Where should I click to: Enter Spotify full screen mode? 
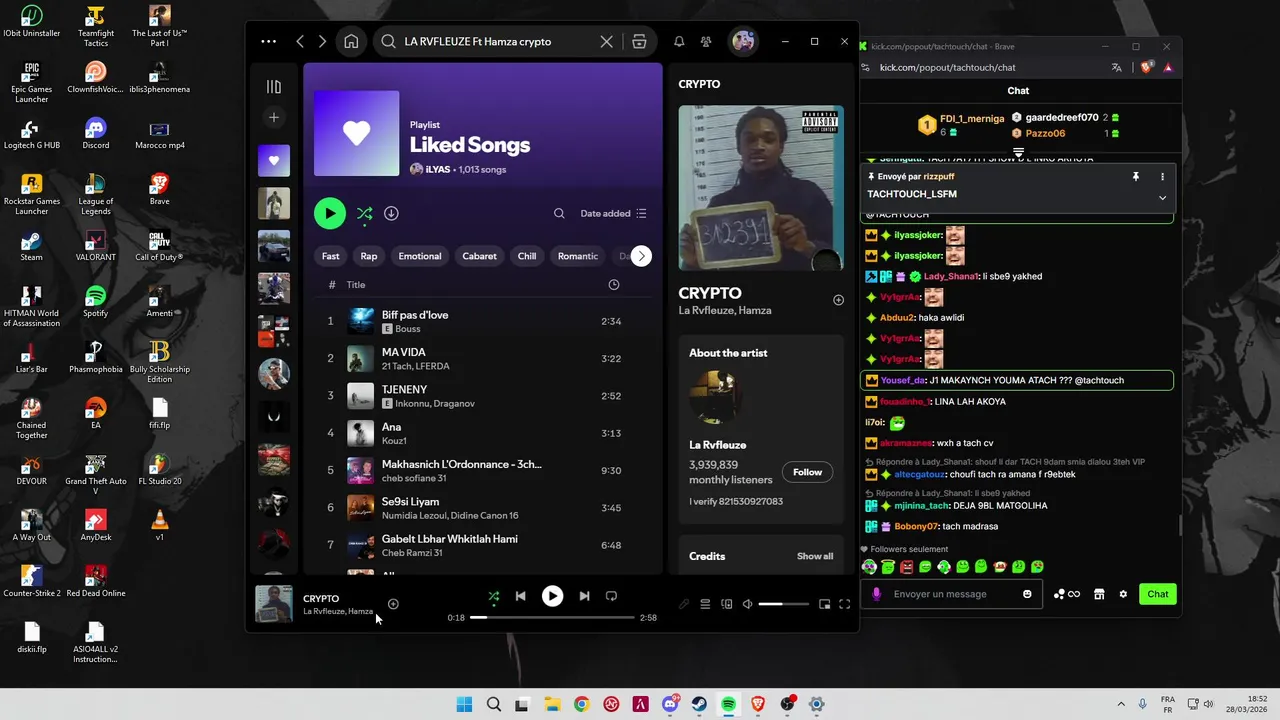tap(844, 604)
